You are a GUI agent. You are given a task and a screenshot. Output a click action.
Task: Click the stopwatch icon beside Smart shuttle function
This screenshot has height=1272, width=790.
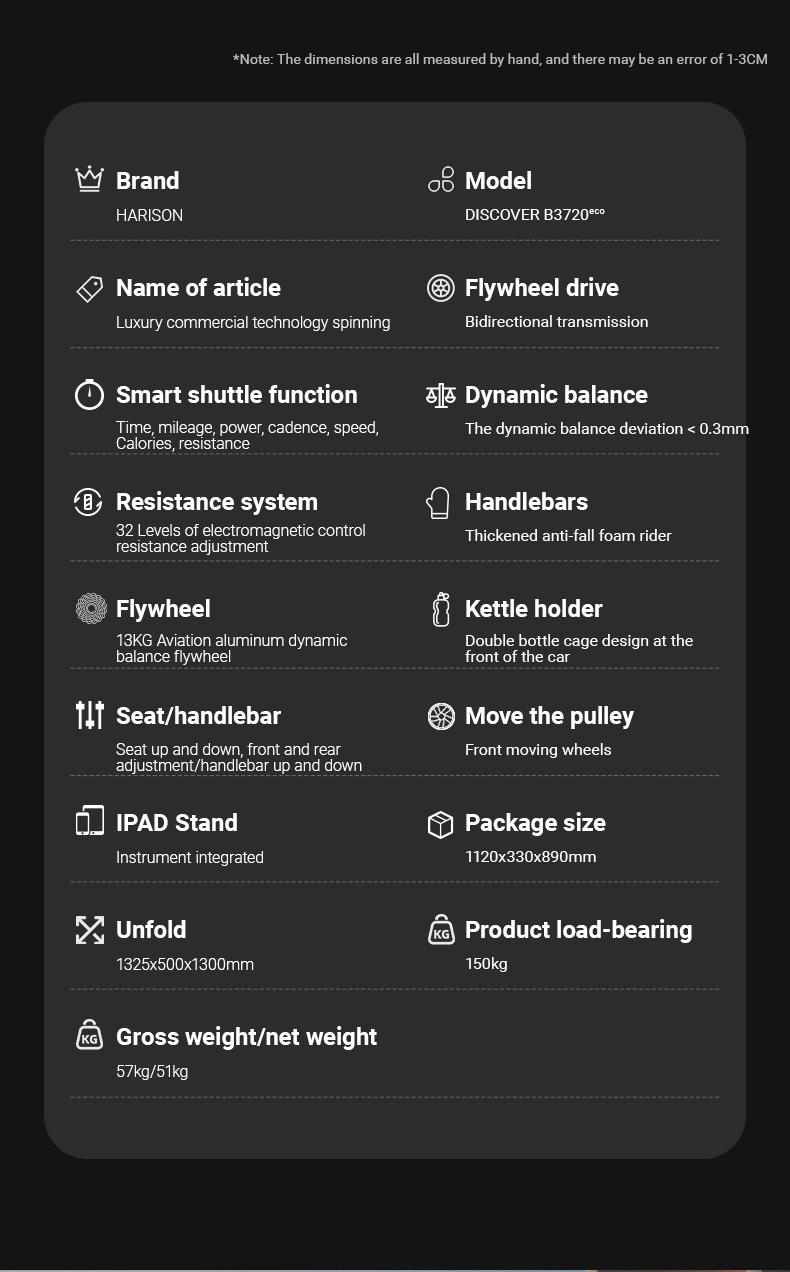coord(90,394)
